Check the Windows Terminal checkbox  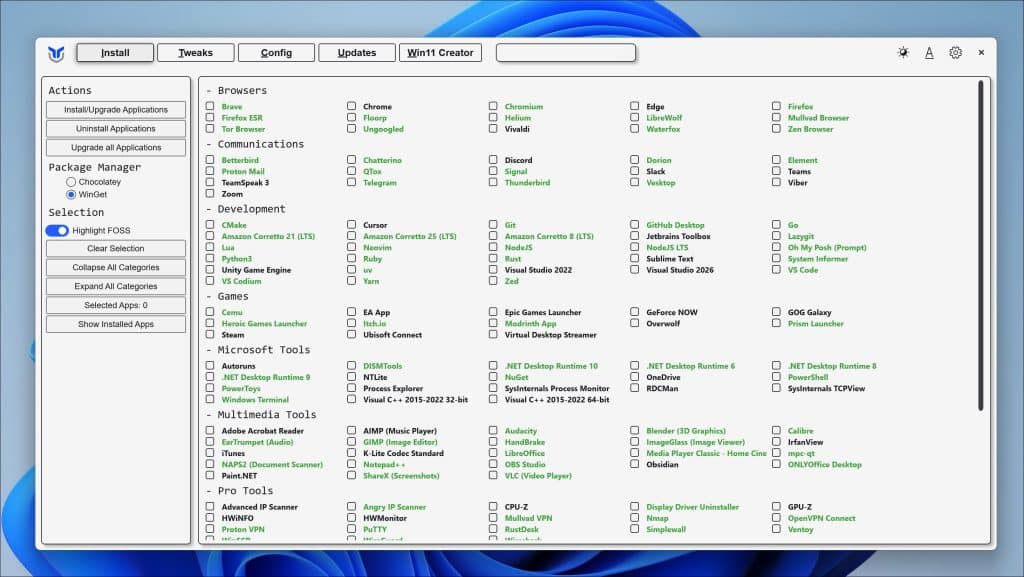(210, 399)
